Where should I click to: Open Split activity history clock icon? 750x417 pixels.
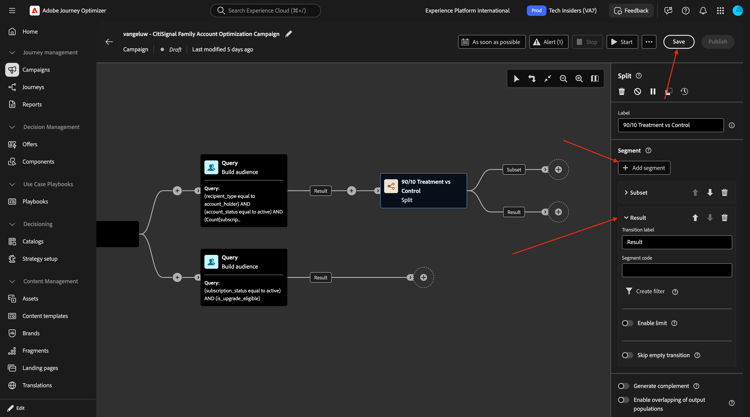pyautogui.click(x=684, y=91)
